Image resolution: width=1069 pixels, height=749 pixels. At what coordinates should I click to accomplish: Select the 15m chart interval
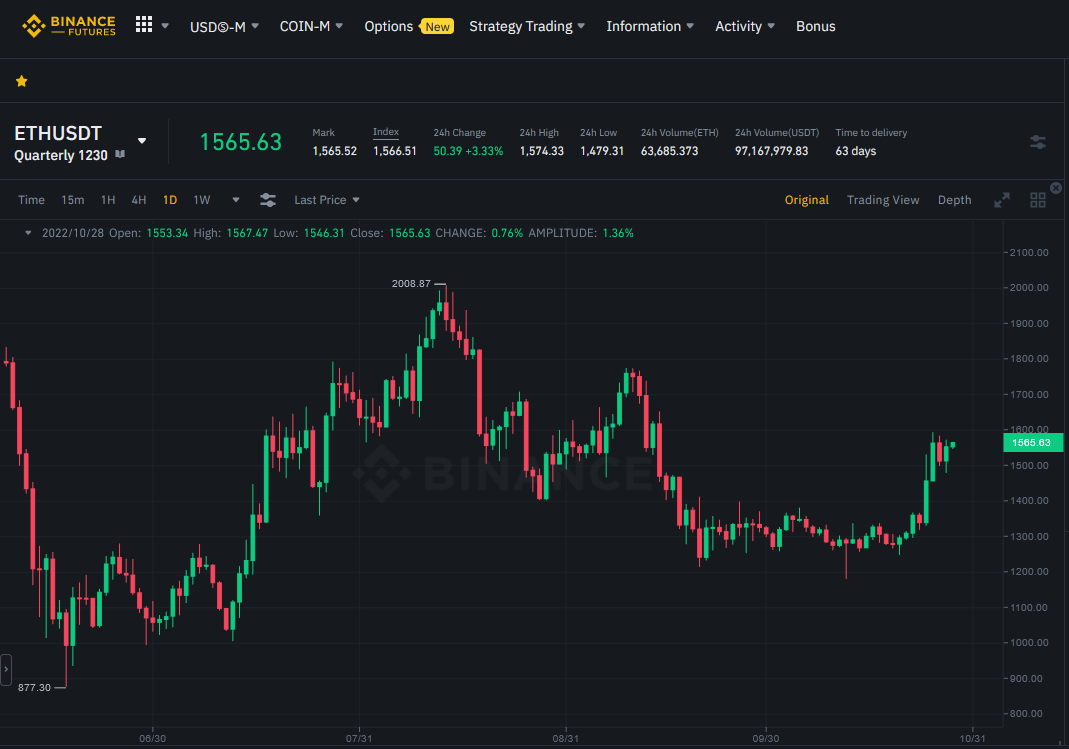(73, 200)
